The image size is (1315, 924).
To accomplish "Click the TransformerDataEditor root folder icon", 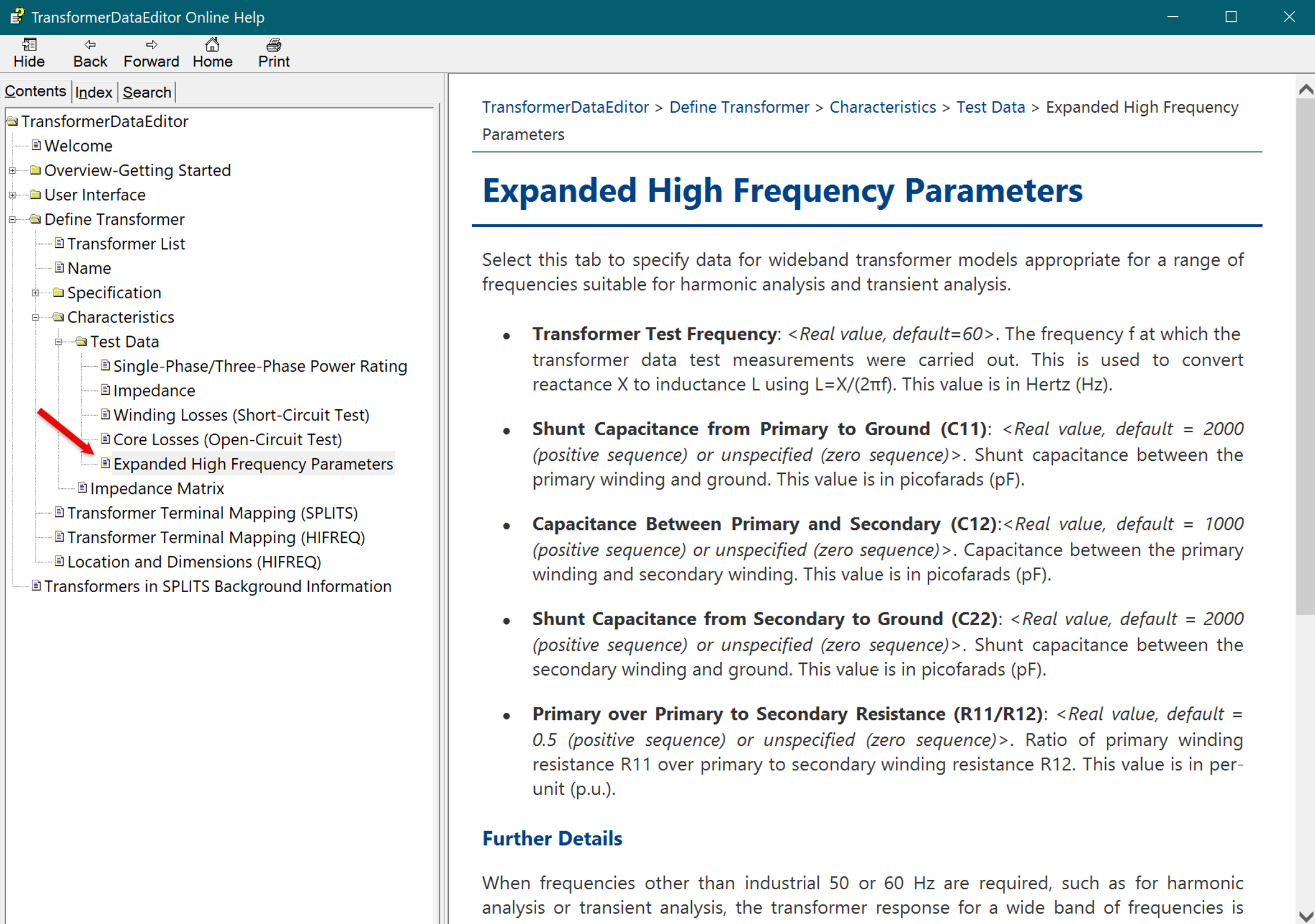I will pos(12,121).
